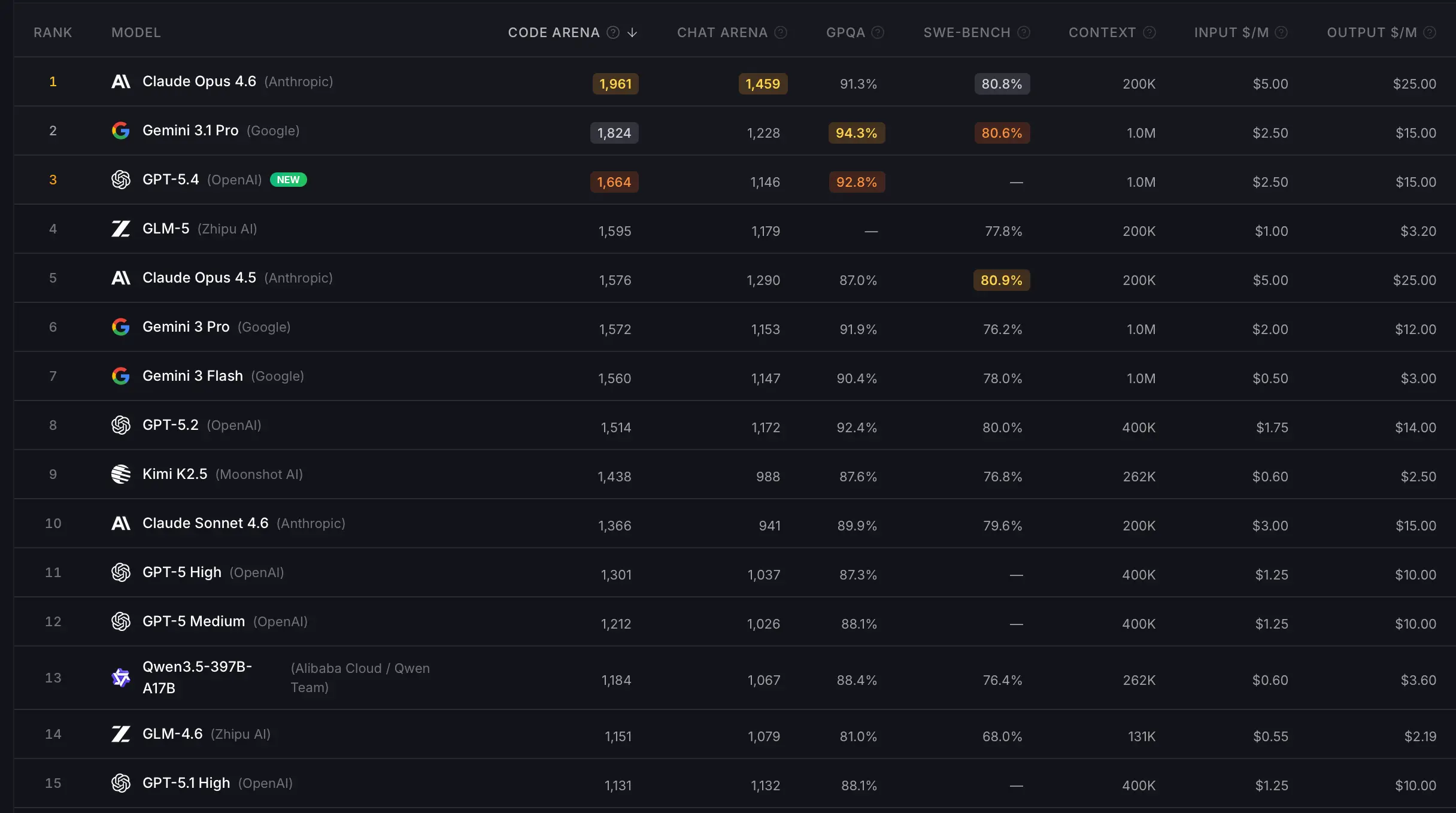Click the Context column help icon
Screen dimensions: 1456x813
[1149, 32]
